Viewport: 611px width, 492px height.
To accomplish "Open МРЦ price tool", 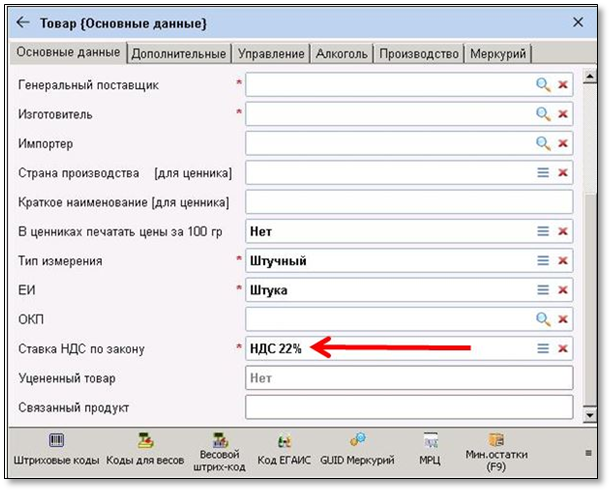I will pyautogui.click(x=431, y=450).
